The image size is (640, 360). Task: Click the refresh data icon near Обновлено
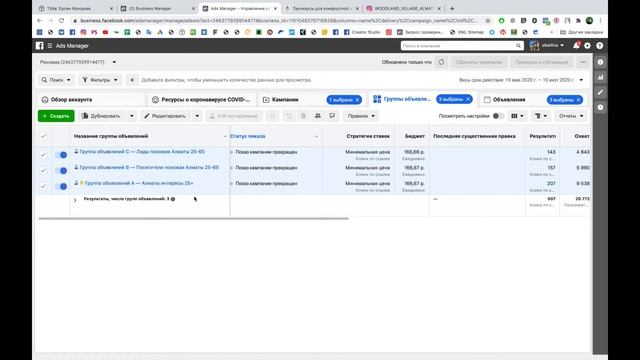click(x=441, y=62)
